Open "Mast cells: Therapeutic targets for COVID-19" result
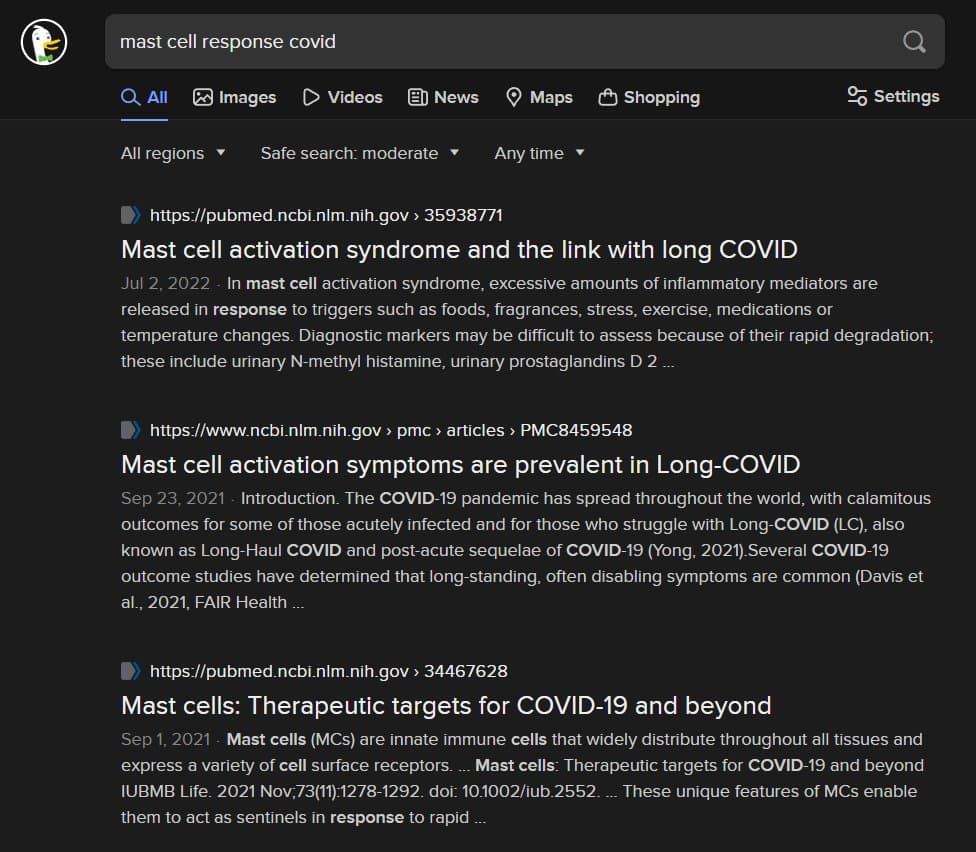The width and height of the screenshot is (976, 852). click(446, 705)
